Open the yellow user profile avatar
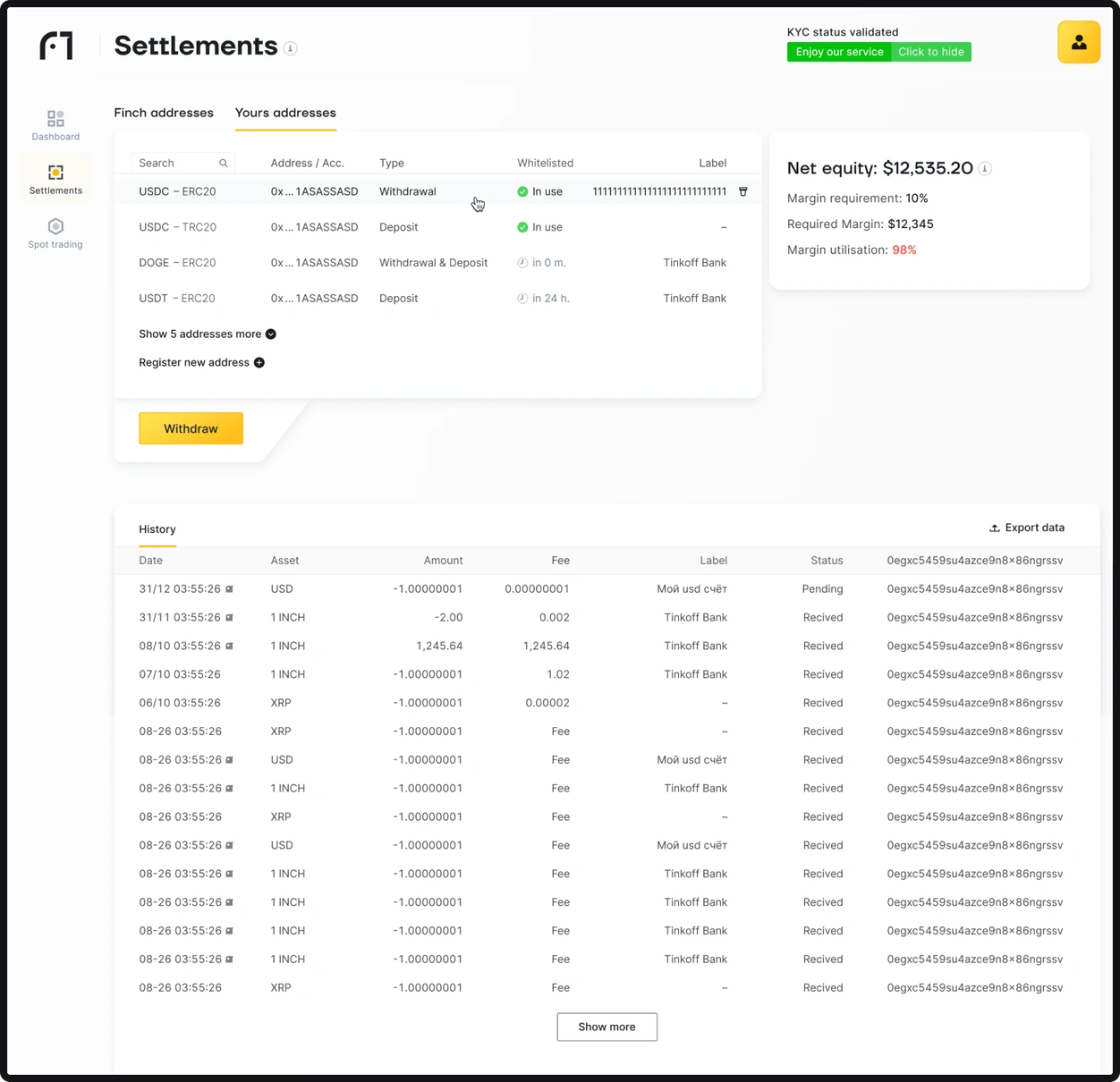Screen dimensions: 1120x1082 (1079, 42)
